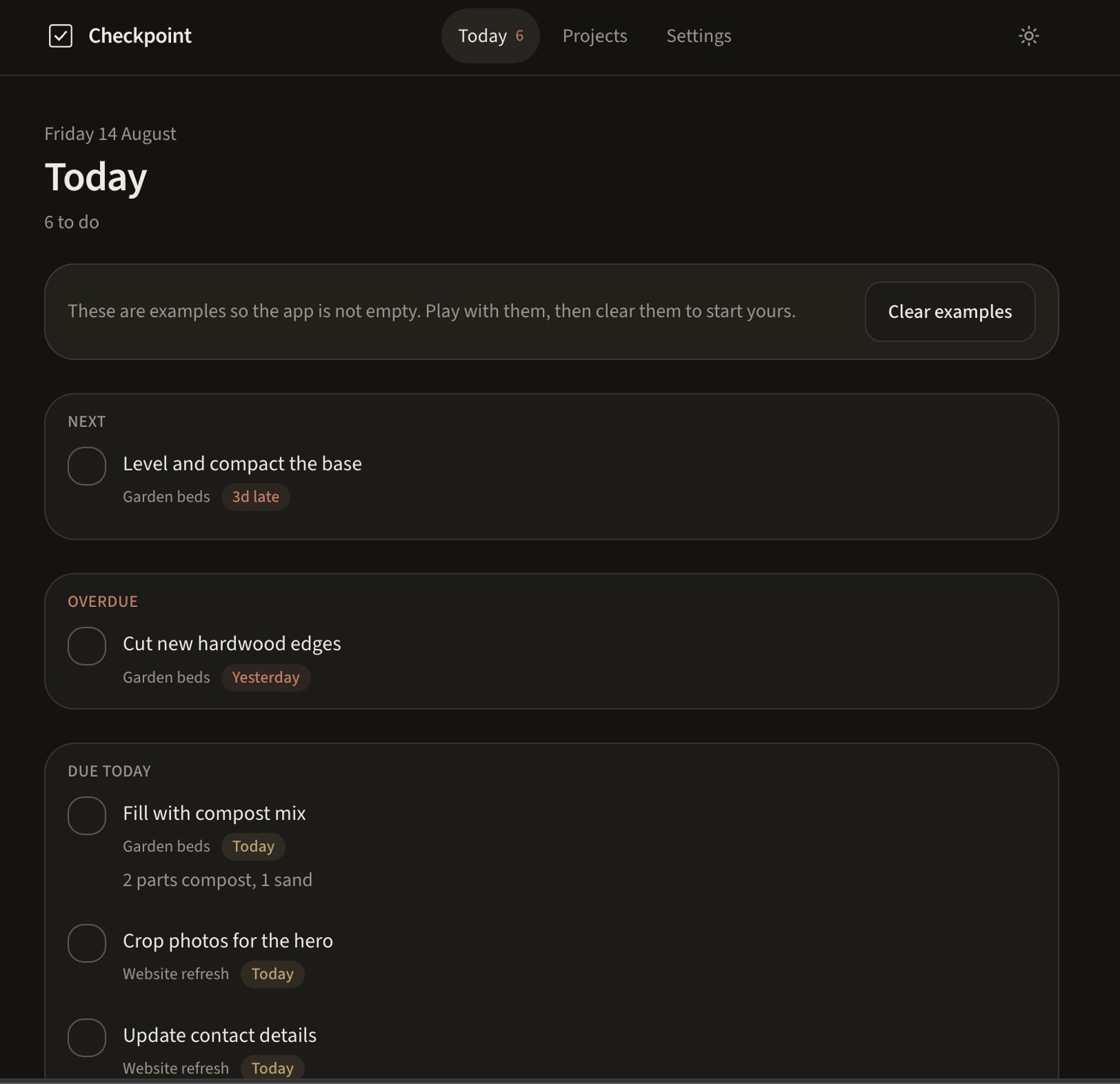Click the Today badge under "Fill with compost mix"

tap(253, 846)
